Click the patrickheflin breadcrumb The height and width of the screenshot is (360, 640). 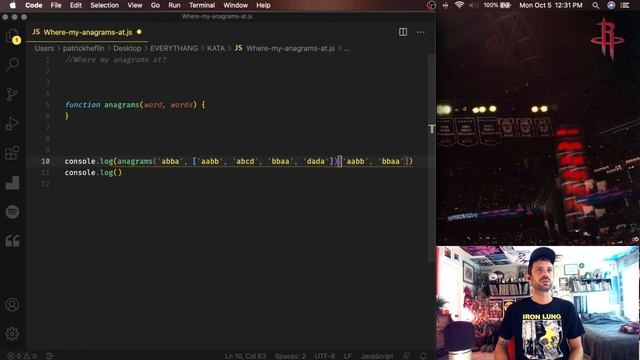(84, 48)
